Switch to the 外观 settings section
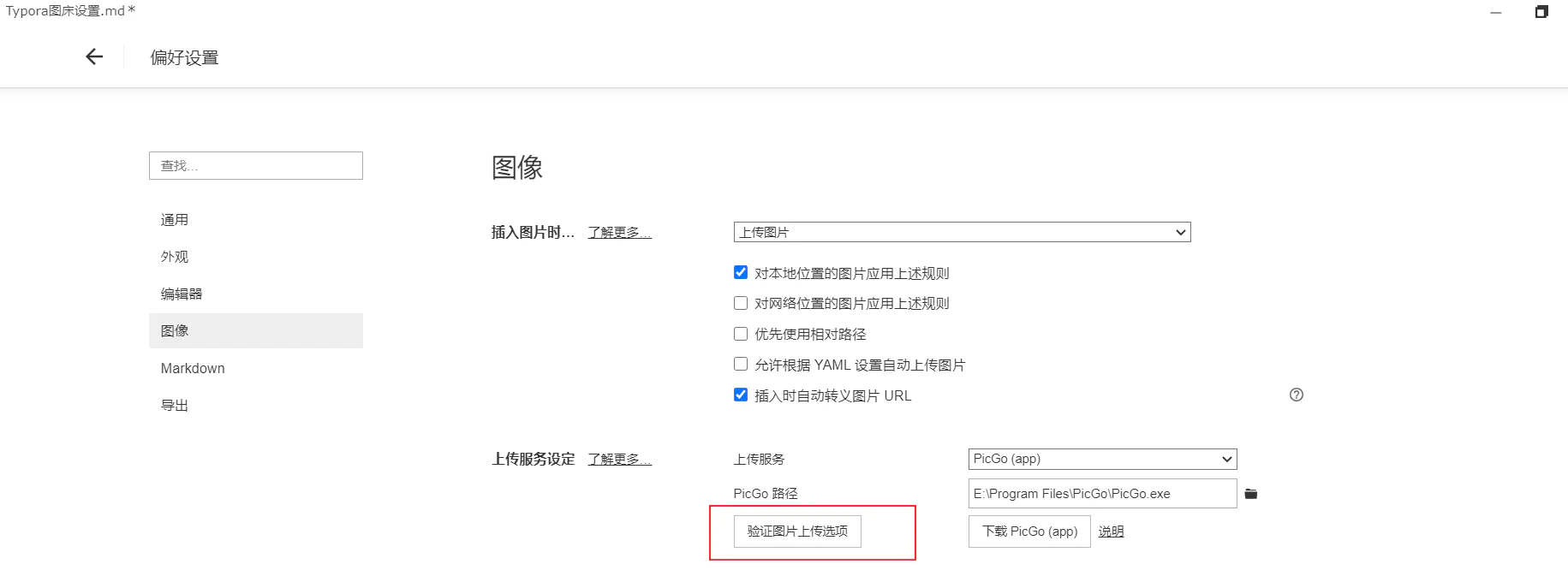Screen dimensions: 1568x582 [x=175, y=257]
